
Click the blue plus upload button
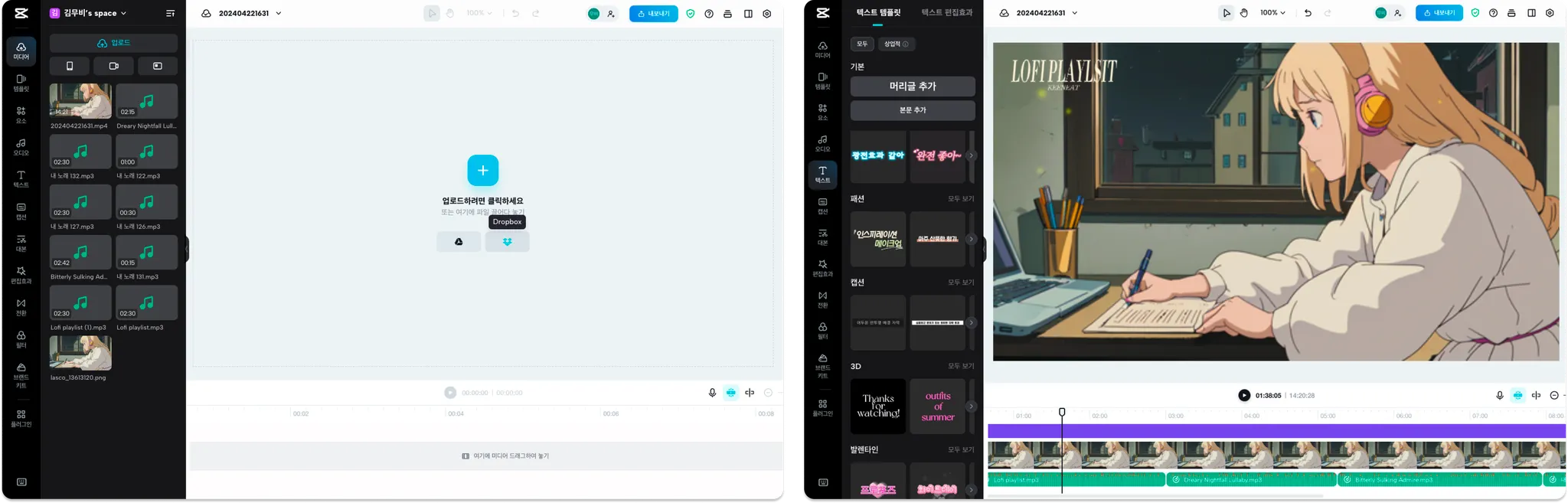click(x=483, y=170)
